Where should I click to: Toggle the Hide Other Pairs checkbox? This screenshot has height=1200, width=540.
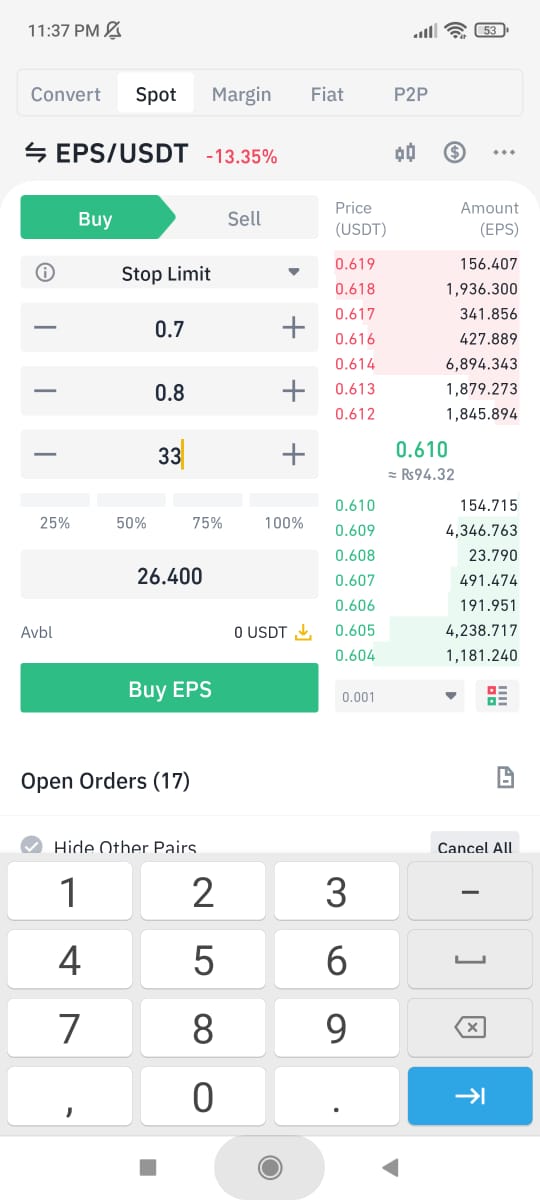click(x=32, y=847)
